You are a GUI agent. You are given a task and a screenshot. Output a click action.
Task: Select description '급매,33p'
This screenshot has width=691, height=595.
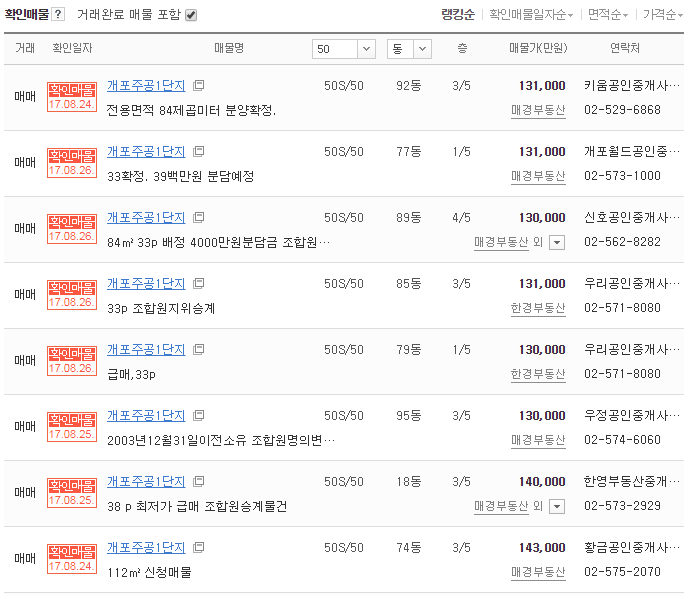(x=131, y=374)
